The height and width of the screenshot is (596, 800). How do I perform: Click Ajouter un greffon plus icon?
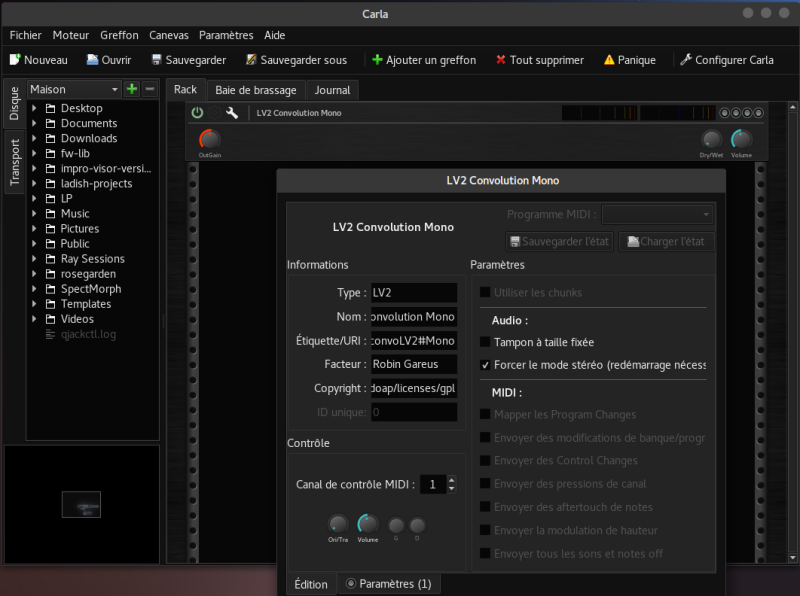point(377,60)
